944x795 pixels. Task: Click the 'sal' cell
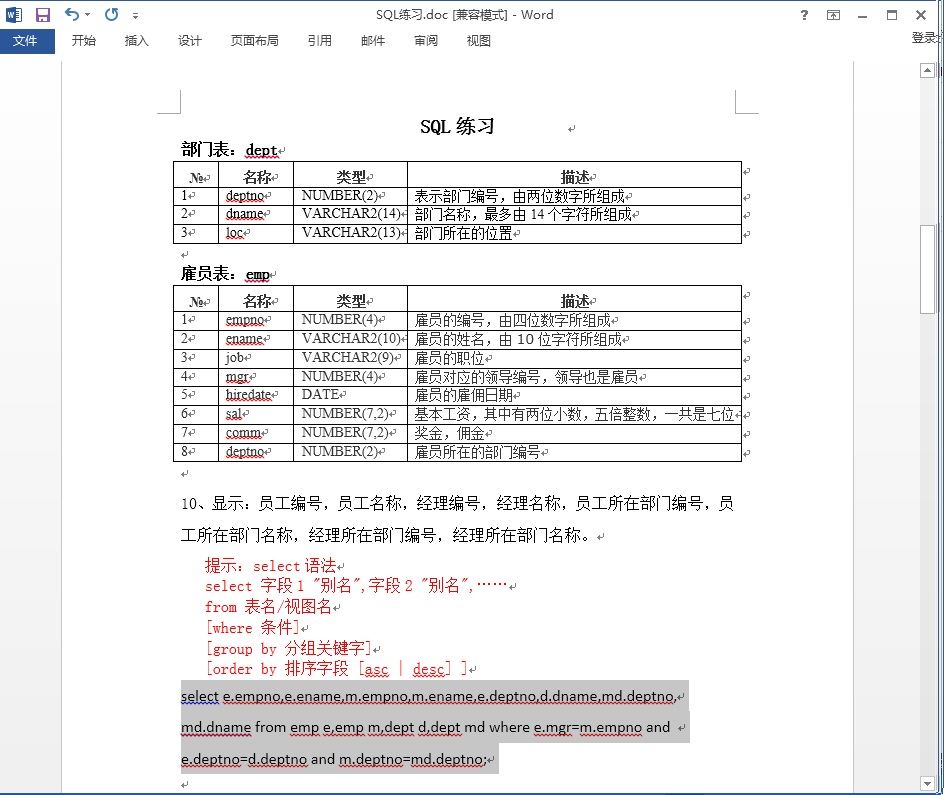coord(256,414)
